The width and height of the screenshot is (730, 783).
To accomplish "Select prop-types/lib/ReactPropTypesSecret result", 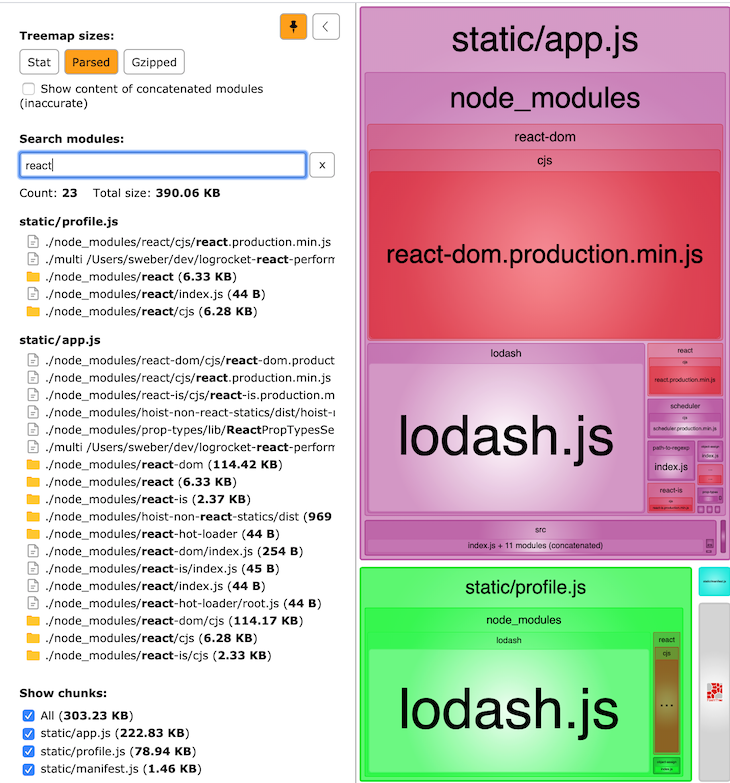I will [x=190, y=430].
